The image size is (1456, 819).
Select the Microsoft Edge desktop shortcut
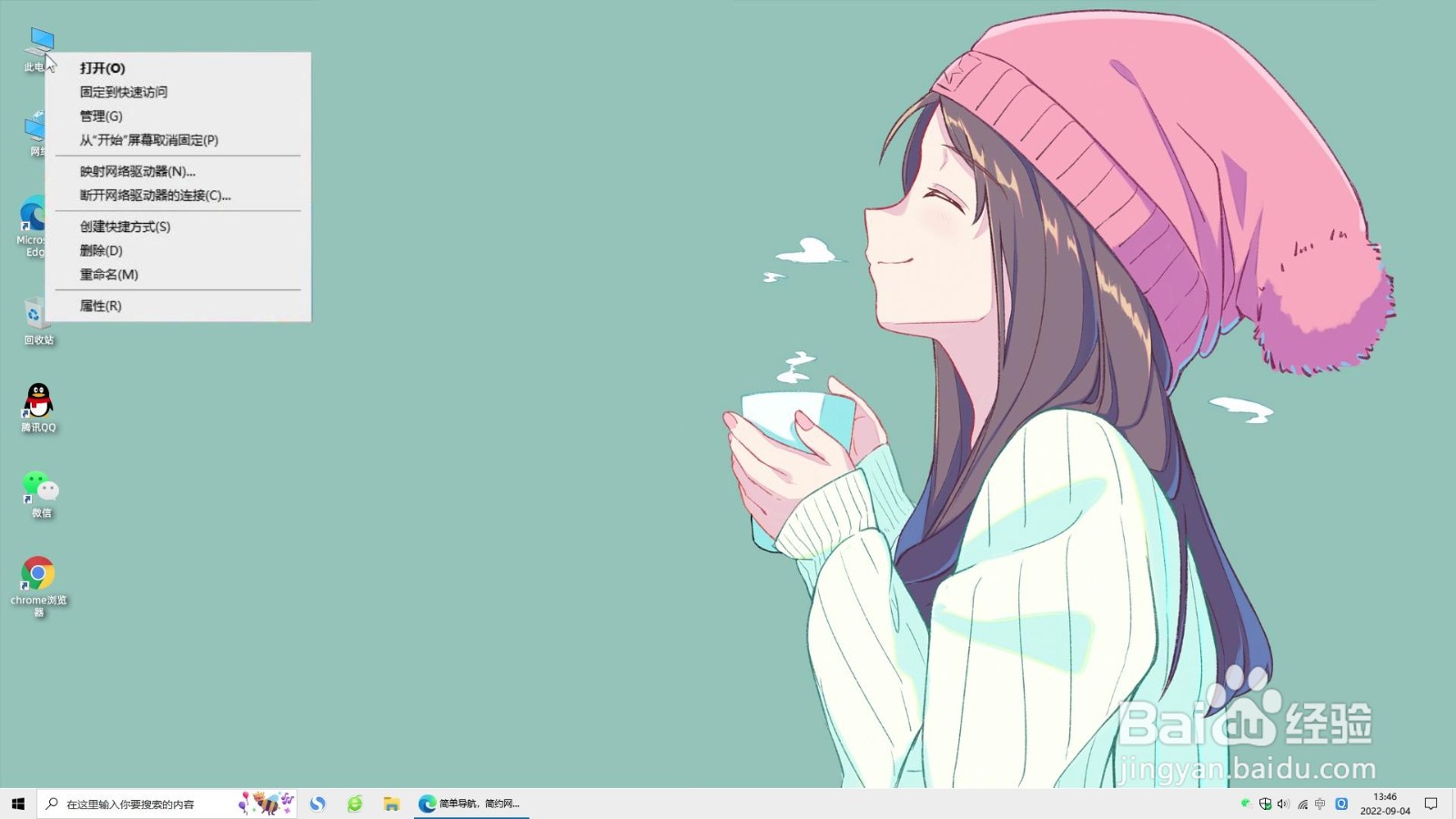coord(31,226)
